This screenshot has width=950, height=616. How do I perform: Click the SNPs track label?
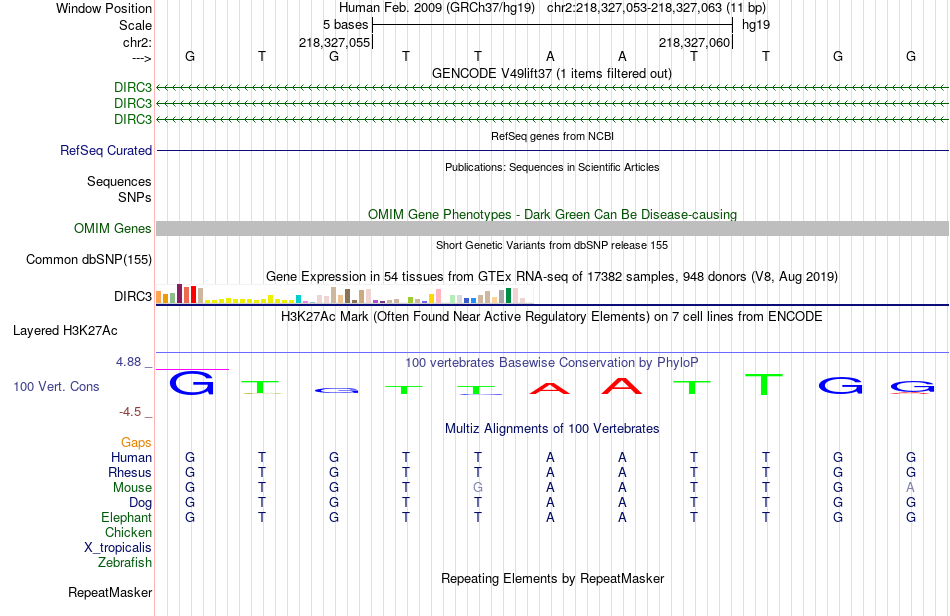(135, 197)
